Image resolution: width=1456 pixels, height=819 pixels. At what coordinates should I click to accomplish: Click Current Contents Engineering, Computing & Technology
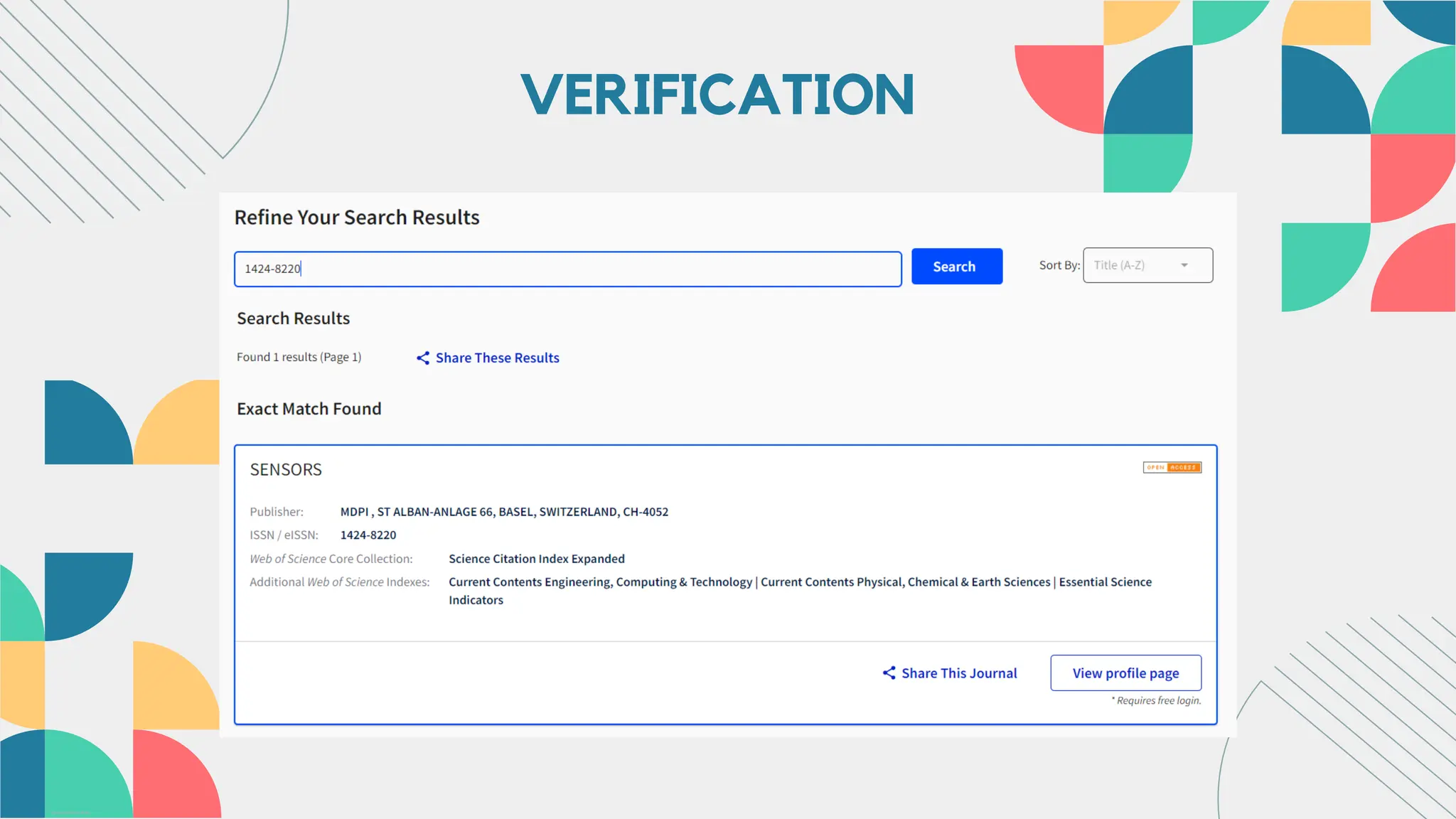[x=600, y=582]
